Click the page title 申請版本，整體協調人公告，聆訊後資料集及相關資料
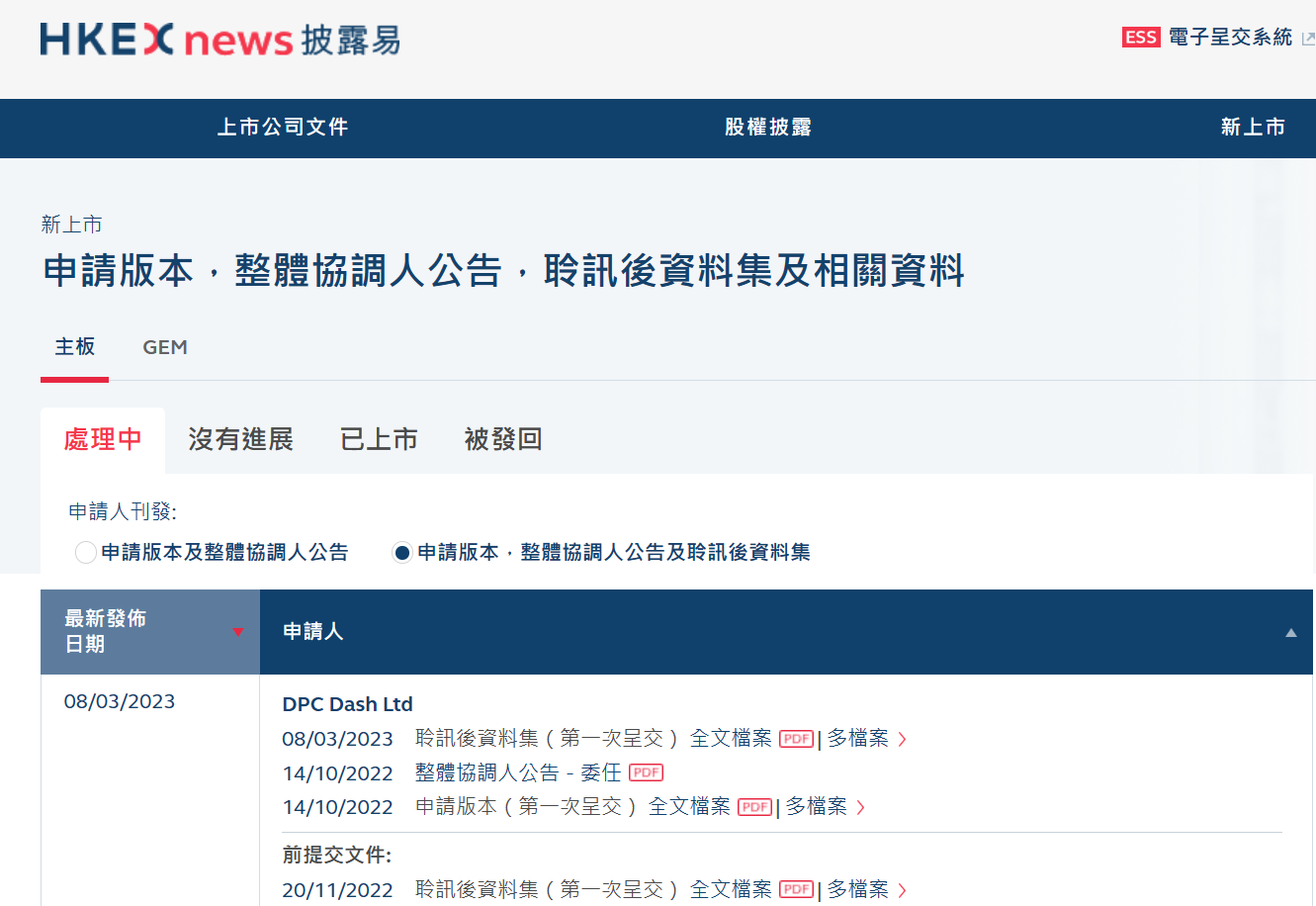 click(503, 271)
